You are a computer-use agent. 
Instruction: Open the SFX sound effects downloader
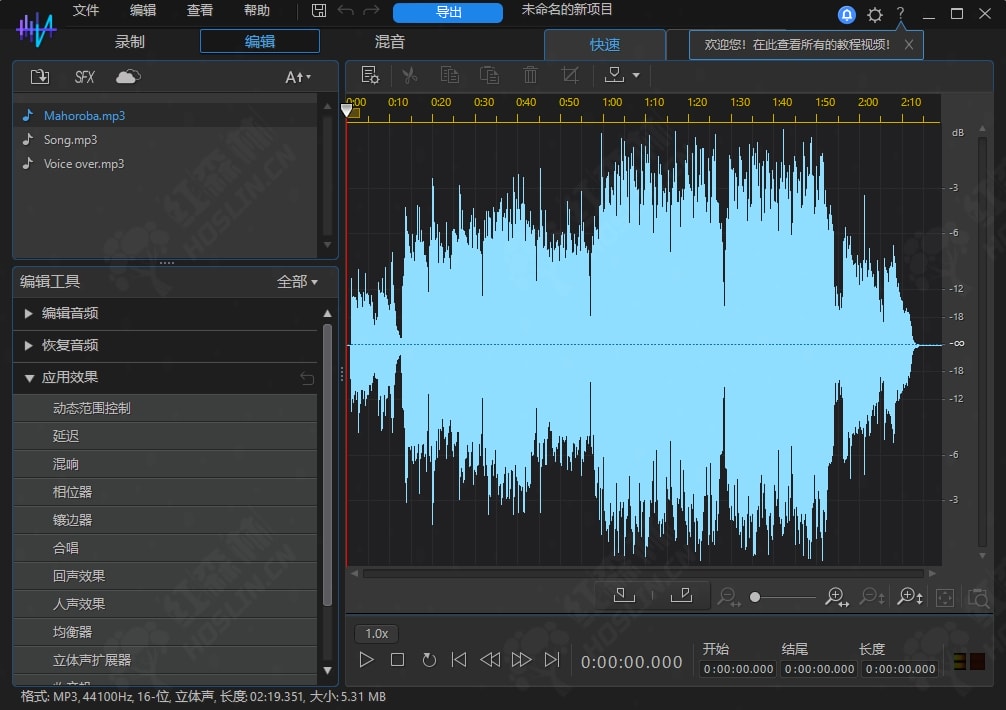[85, 77]
